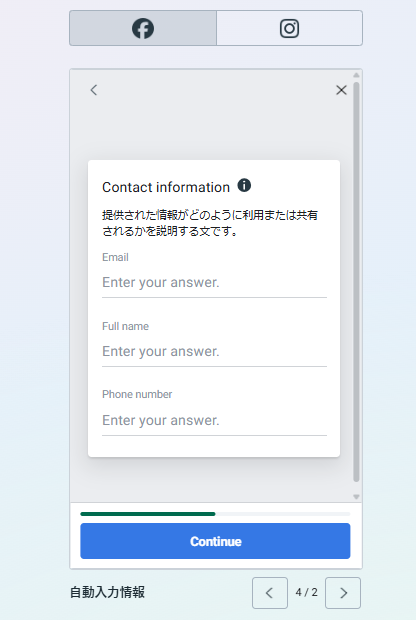Close the form preview with the X icon
Viewport: 416px width, 620px height.
point(341,90)
